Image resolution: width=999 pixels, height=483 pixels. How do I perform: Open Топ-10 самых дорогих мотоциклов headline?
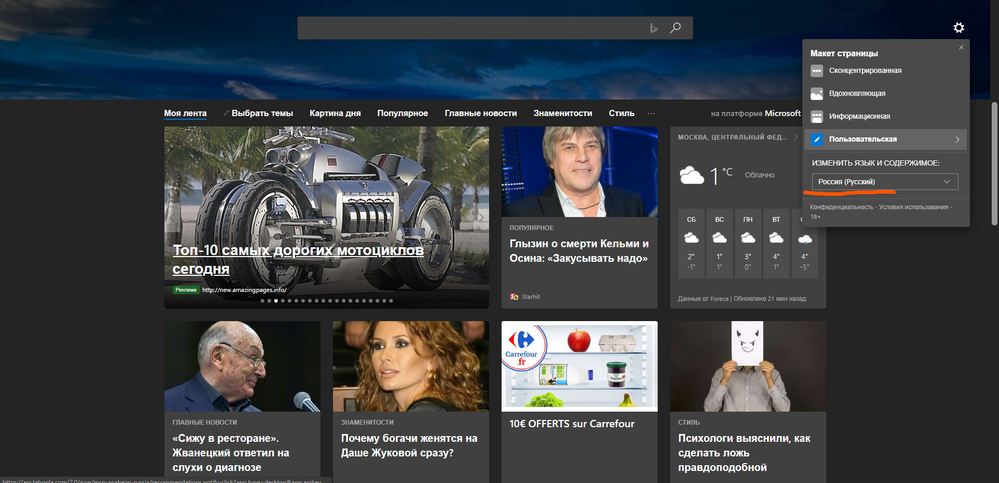(x=298, y=259)
